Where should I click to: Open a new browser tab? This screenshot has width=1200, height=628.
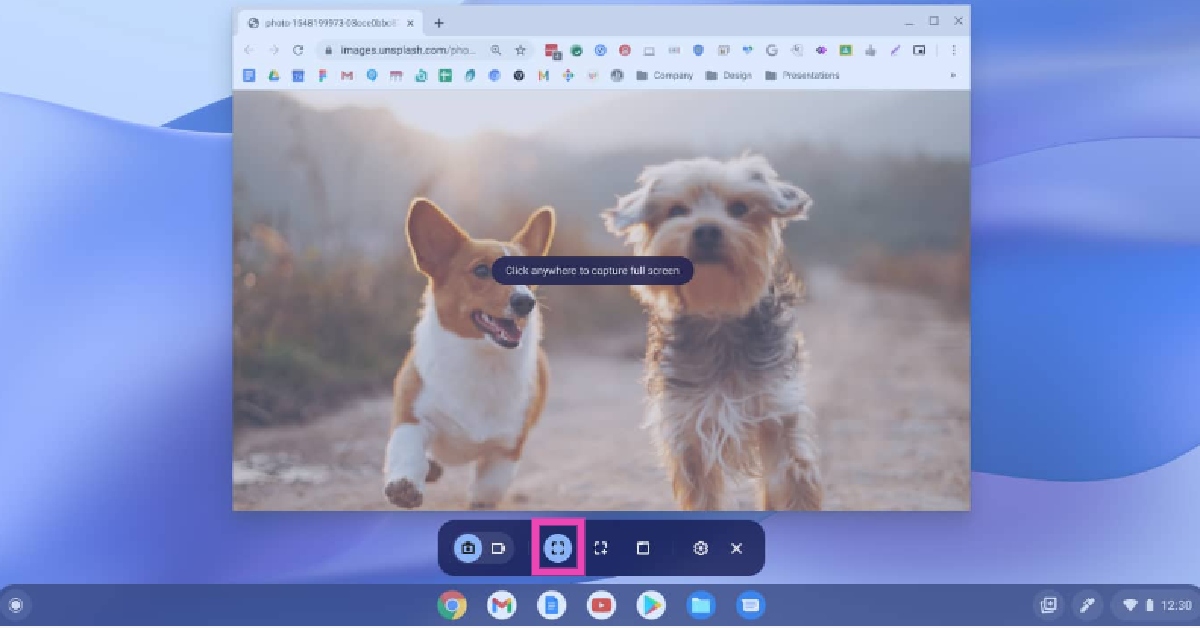(x=439, y=23)
